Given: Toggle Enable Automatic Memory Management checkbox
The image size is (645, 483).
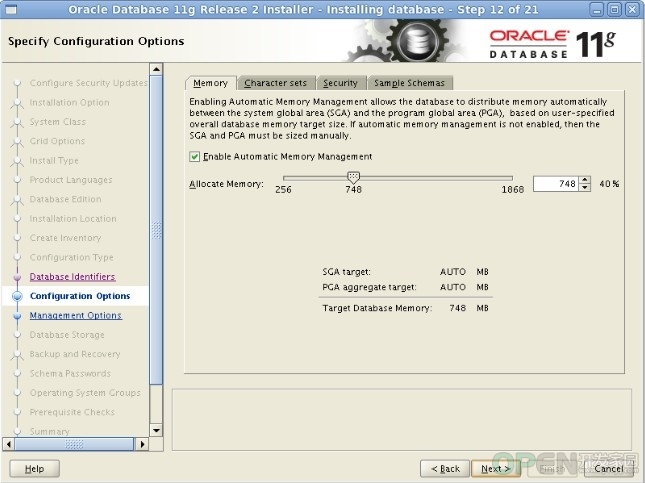Looking at the screenshot, I should pos(195,156).
